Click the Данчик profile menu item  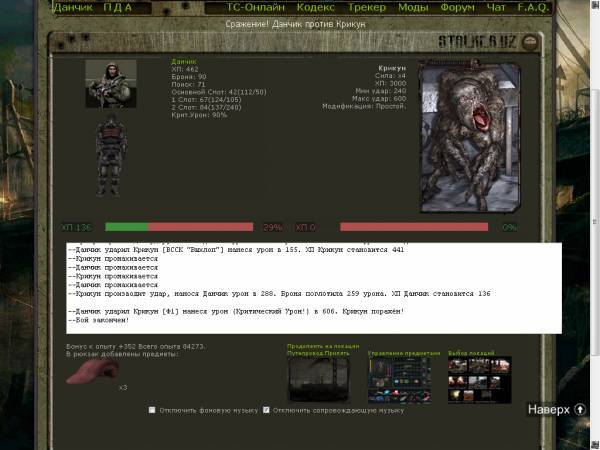click(72, 7)
